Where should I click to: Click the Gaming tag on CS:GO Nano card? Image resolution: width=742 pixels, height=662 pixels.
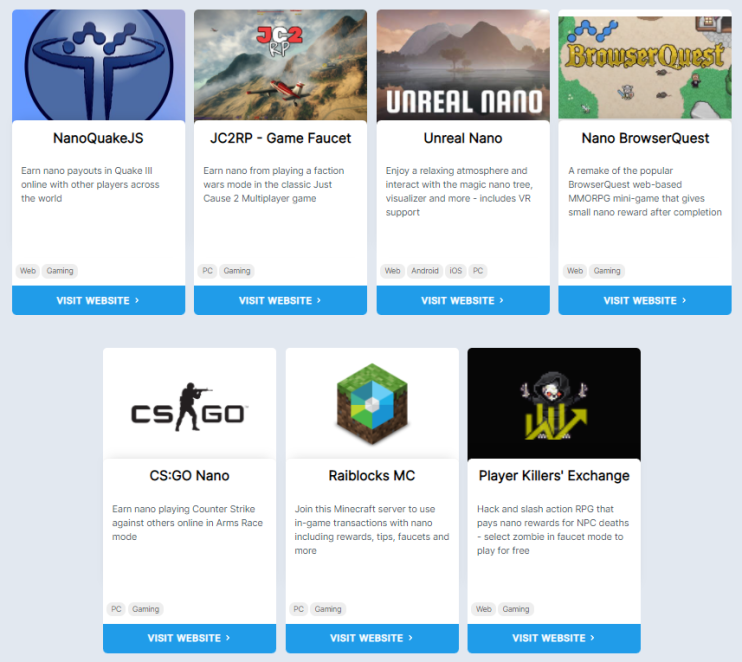click(145, 609)
